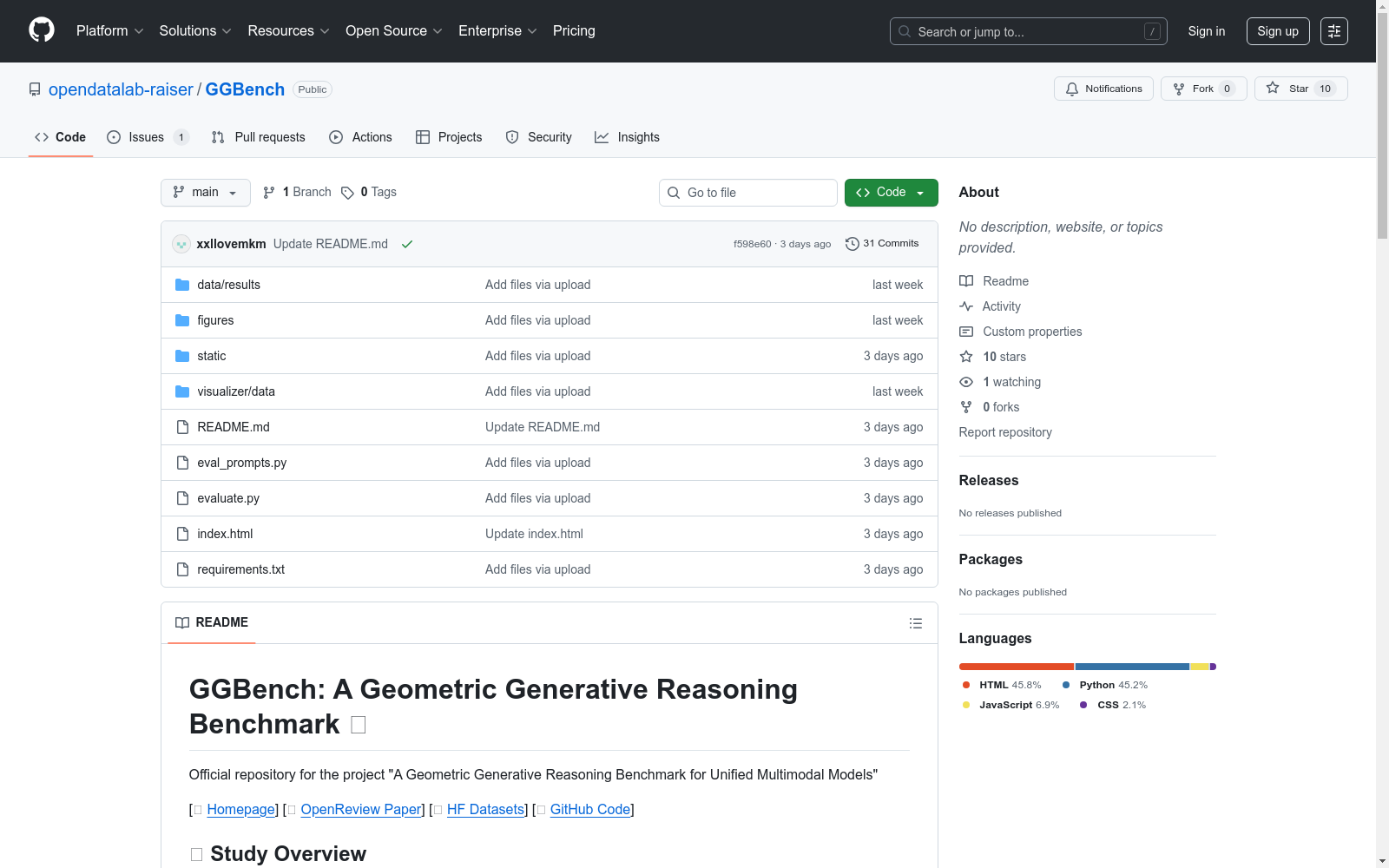Click the GitHub logo icon
The width and height of the screenshot is (1389, 868).
coord(42,30)
